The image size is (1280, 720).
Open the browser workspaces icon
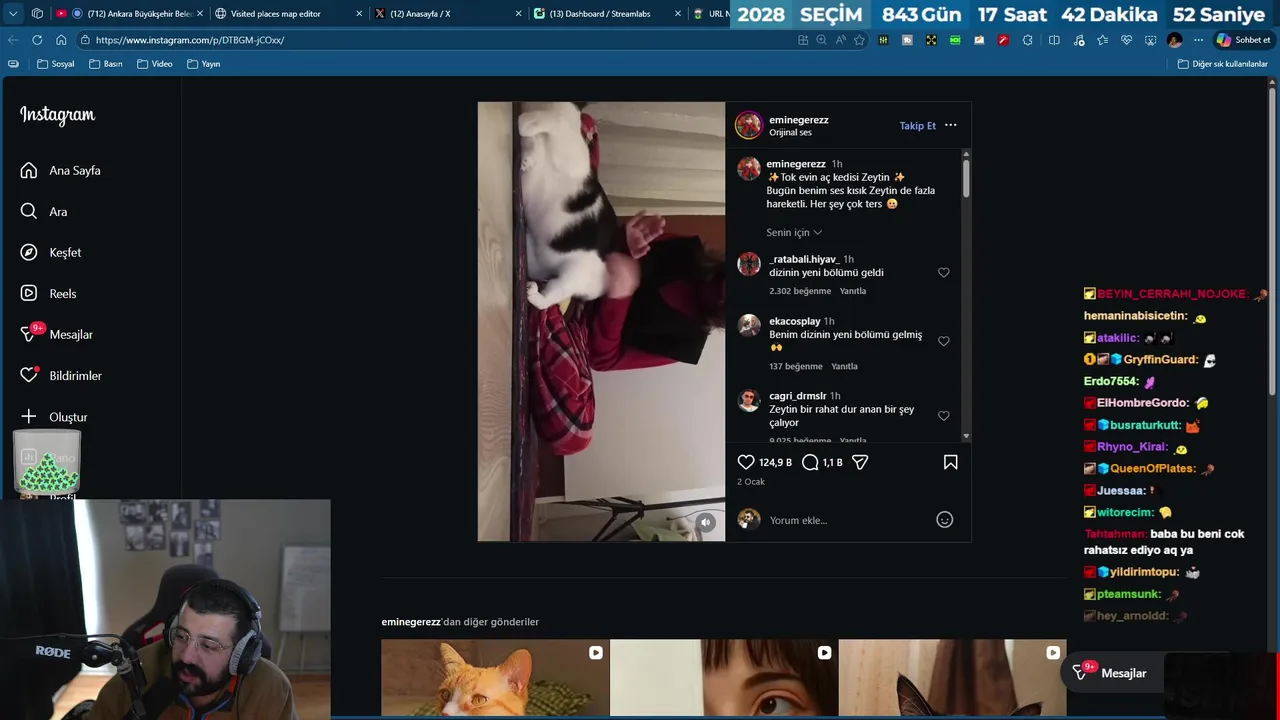[x=37, y=14]
